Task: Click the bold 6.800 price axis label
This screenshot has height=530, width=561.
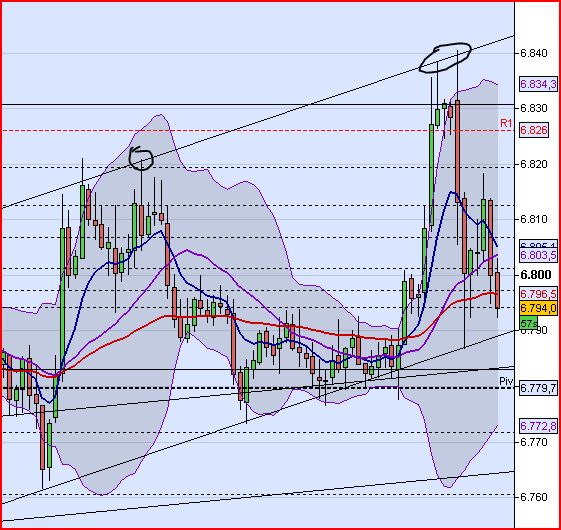Action: 536,275
